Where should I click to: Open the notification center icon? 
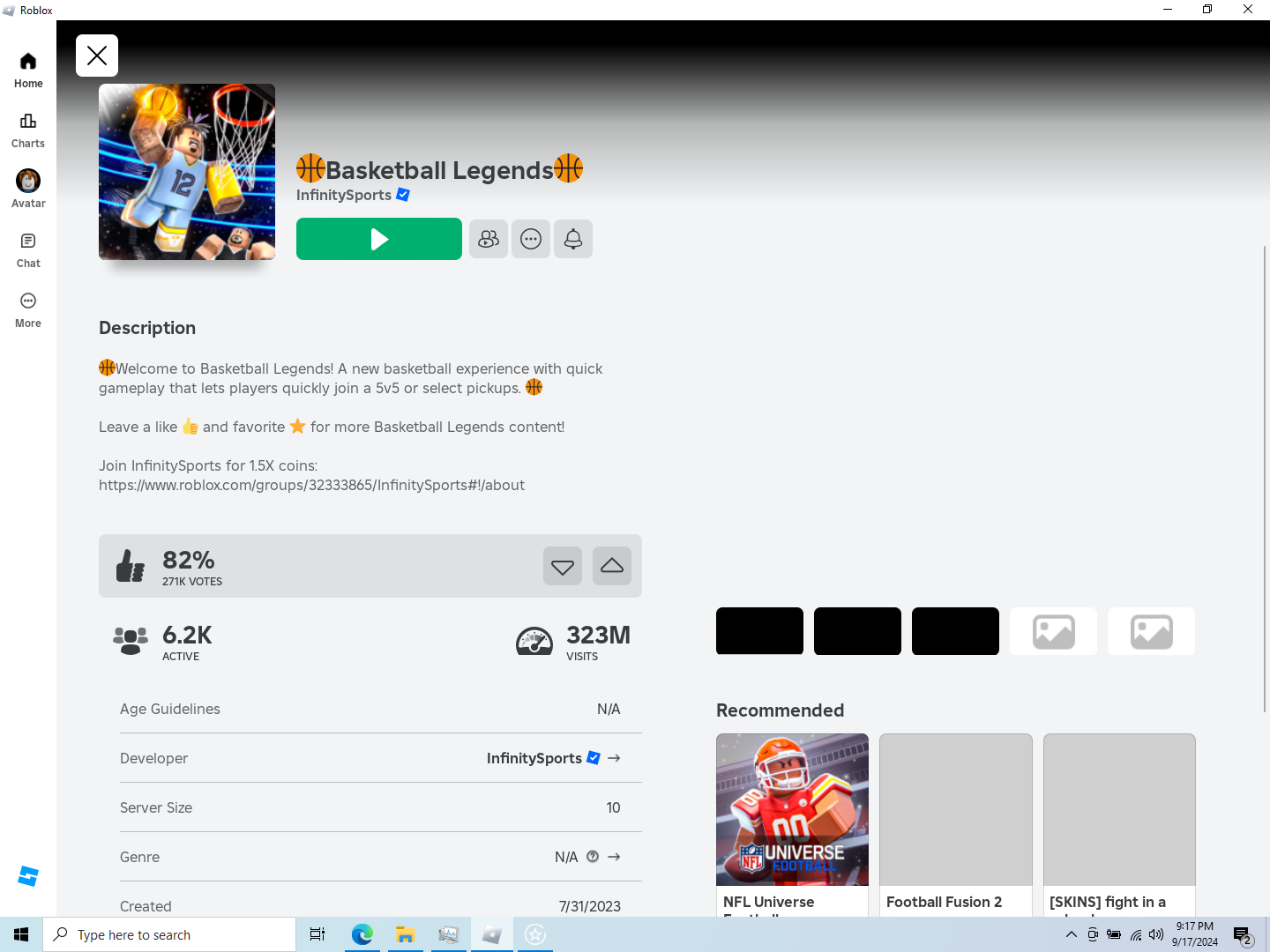[1243, 934]
